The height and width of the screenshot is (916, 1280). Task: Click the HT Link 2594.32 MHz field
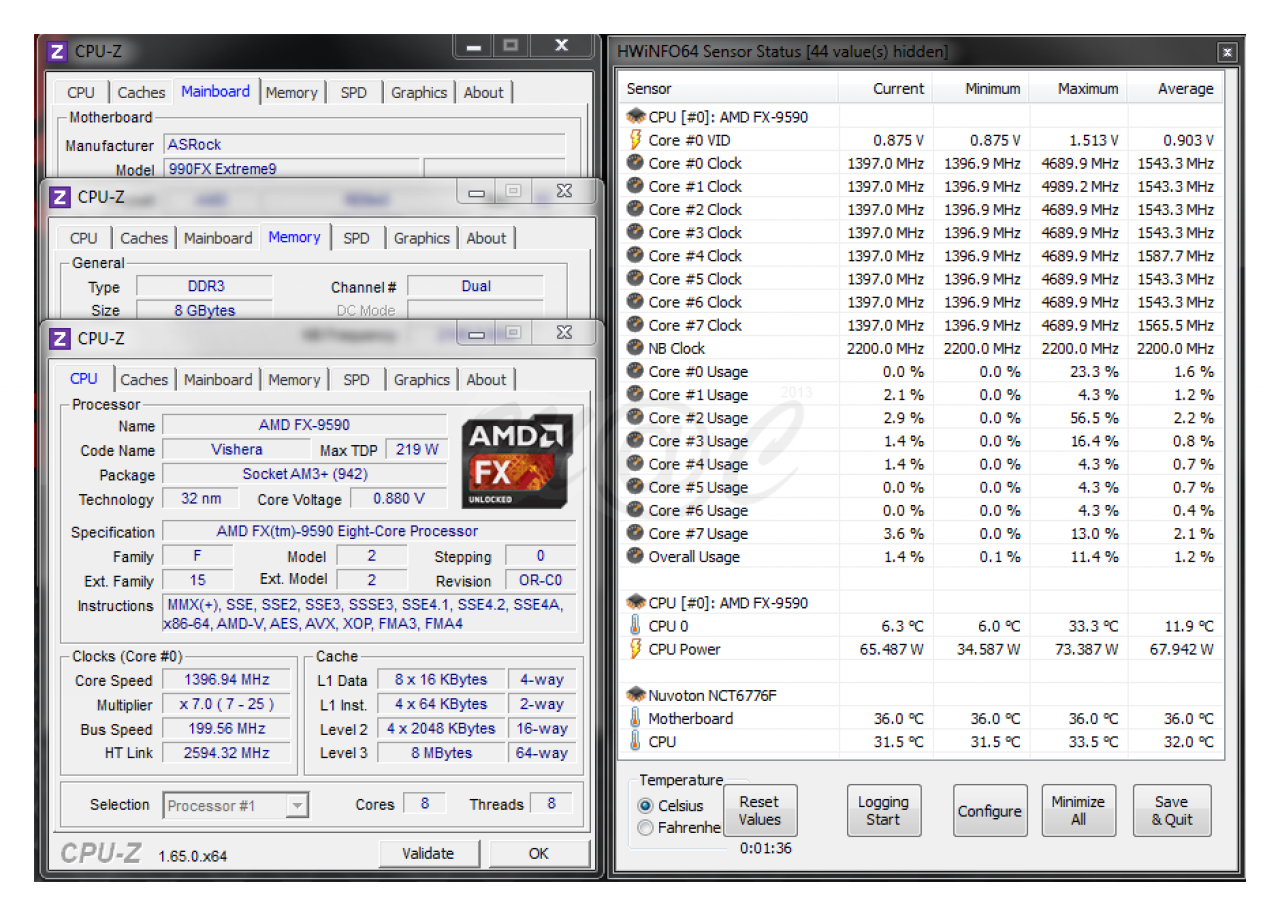tap(227, 753)
